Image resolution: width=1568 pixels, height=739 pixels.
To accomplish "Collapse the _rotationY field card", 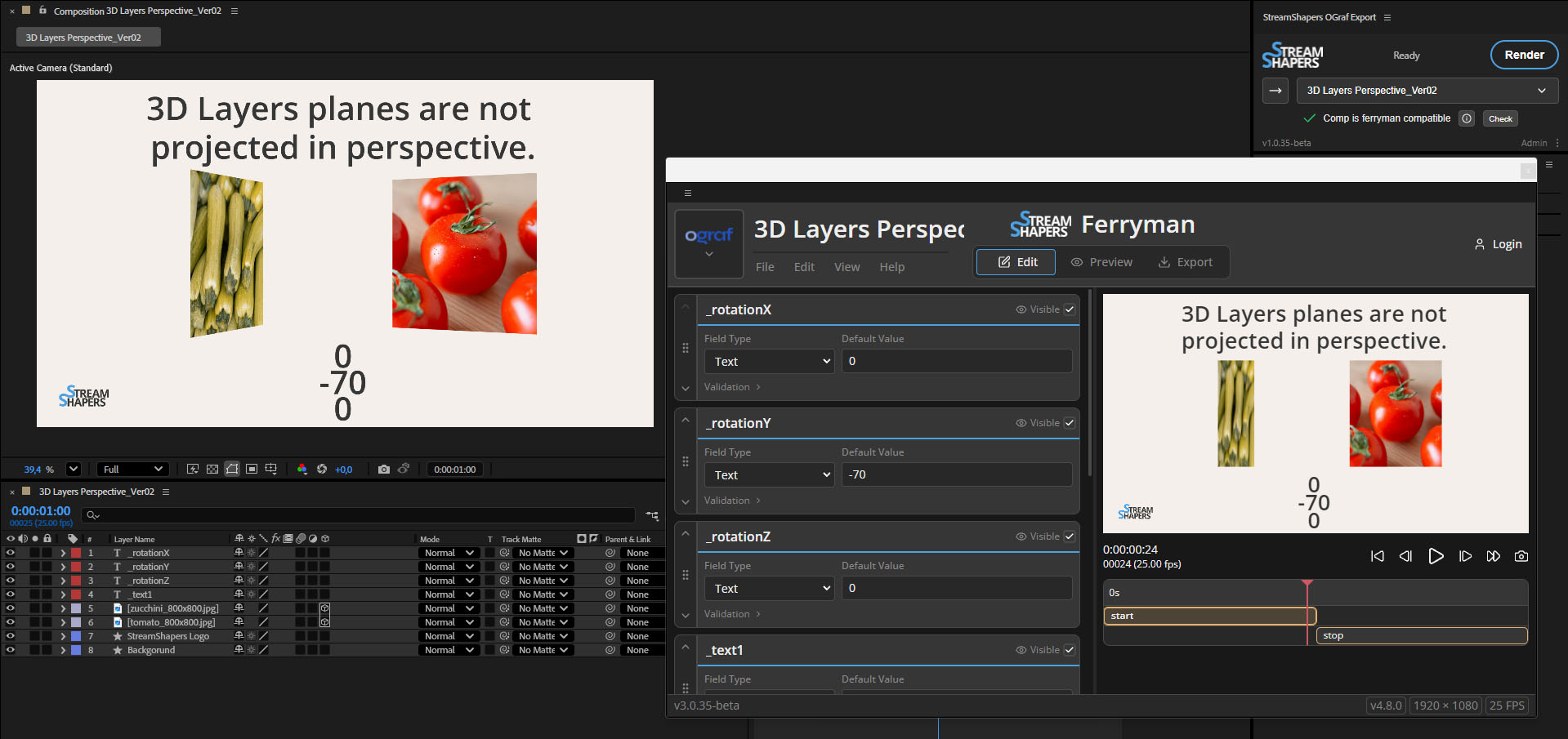I will (686, 421).
